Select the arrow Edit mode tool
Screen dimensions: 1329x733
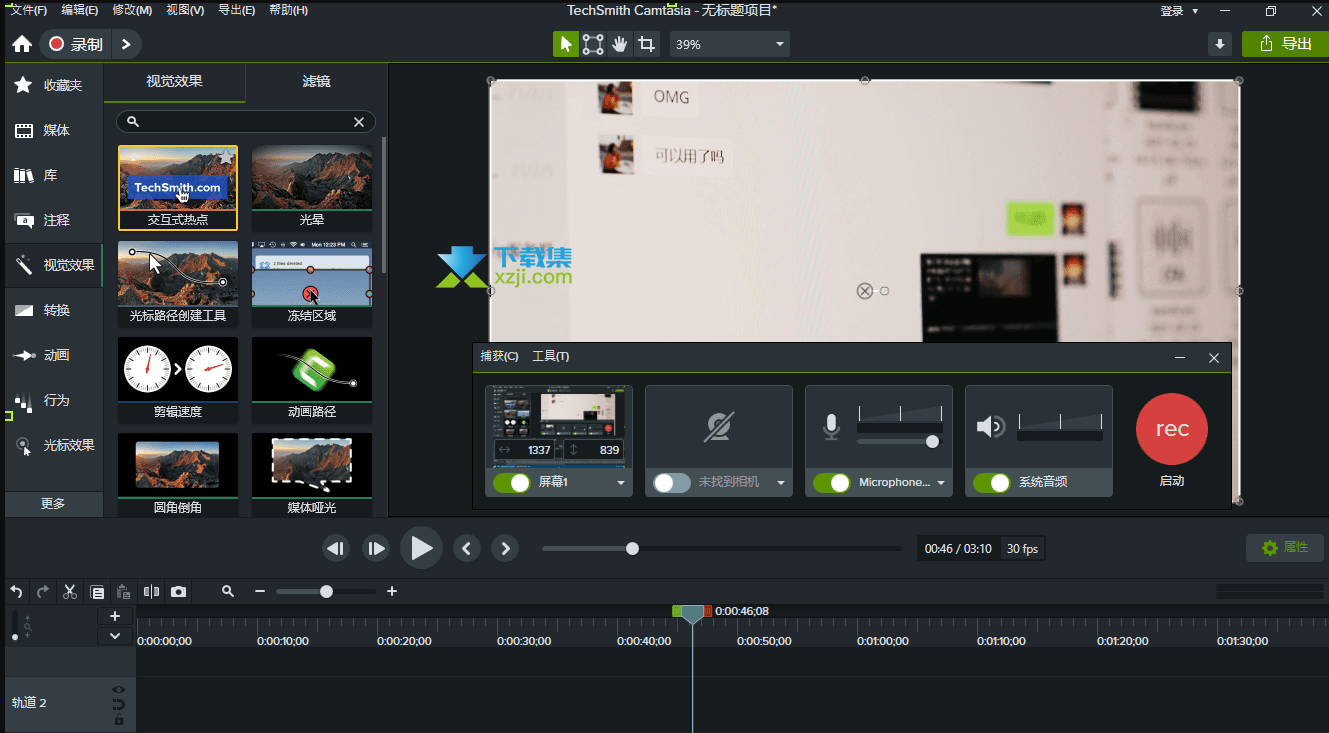566,44
